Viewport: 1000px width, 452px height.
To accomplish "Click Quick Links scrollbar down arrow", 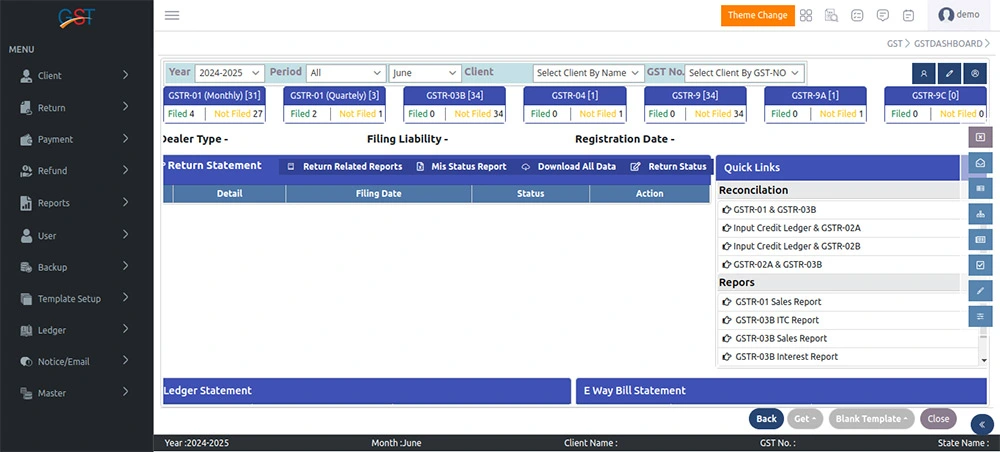I will tap(982, 359).
